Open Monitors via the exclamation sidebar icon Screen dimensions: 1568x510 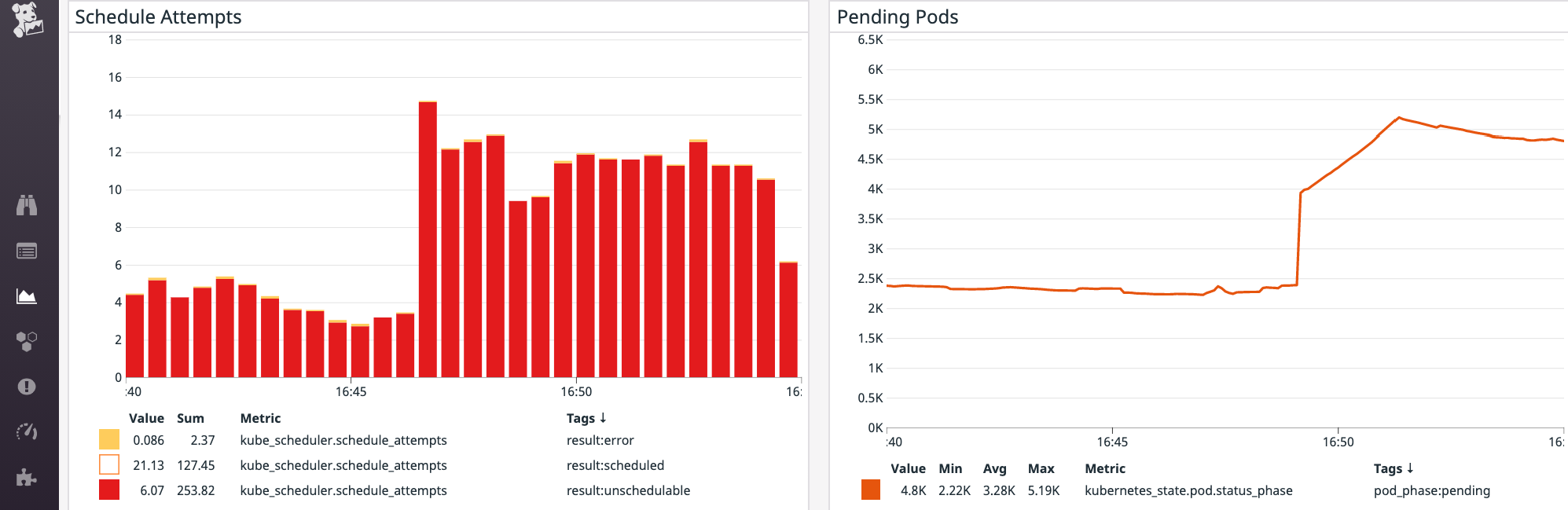pos(28,385)
